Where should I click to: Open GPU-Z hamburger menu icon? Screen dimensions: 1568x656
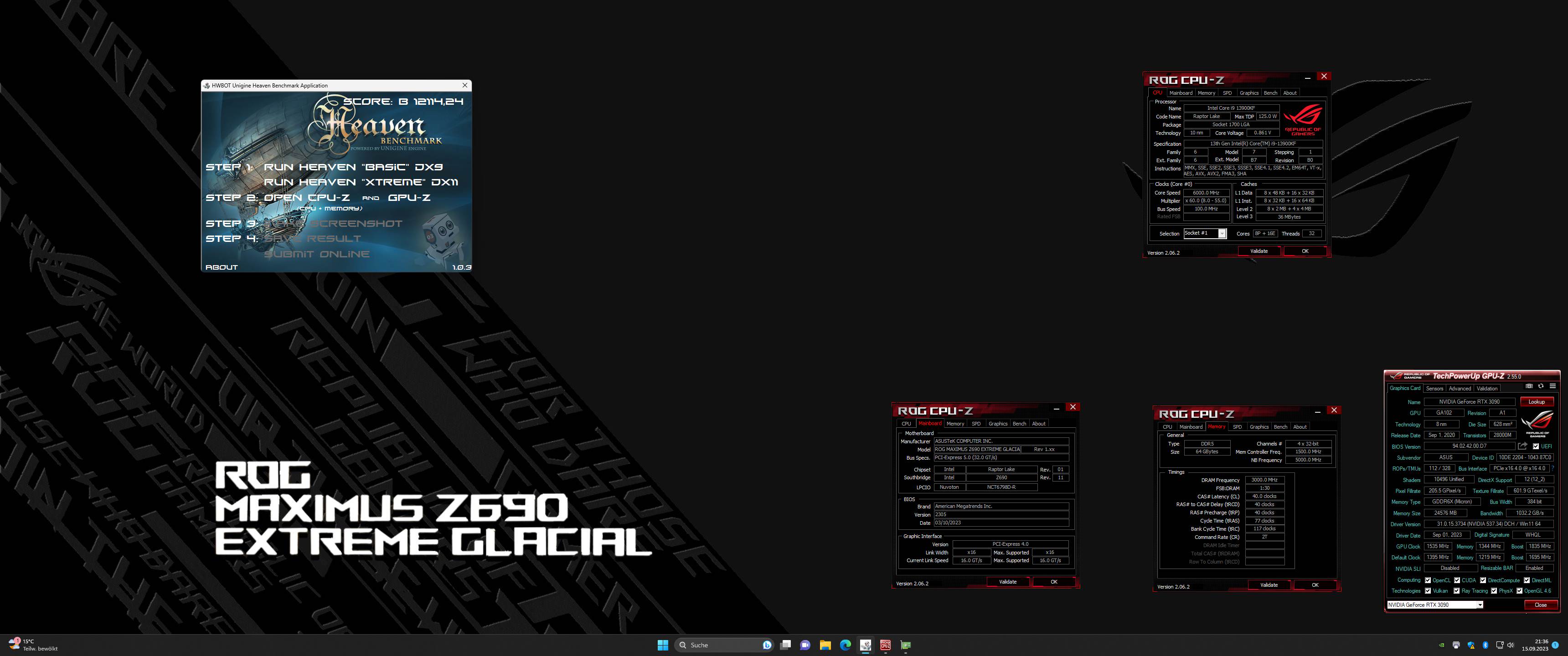[1552, 386]
